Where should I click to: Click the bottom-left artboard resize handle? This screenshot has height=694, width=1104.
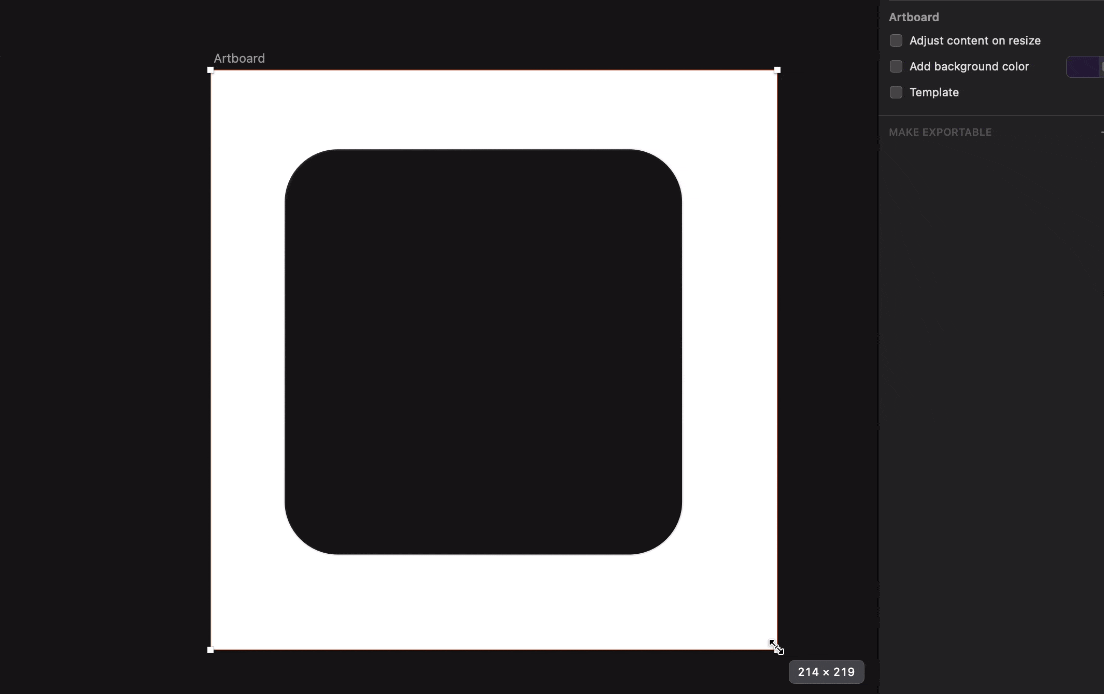coord(209,649)
